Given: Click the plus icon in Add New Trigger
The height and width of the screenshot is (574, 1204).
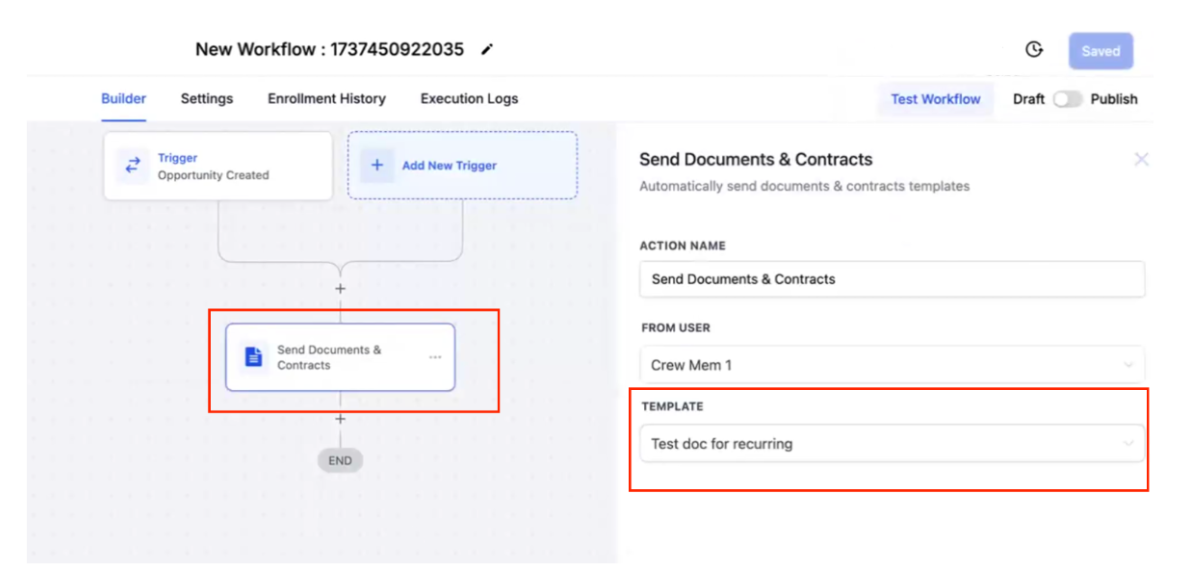Looking at the screenshot, I should tap(377, 165).
